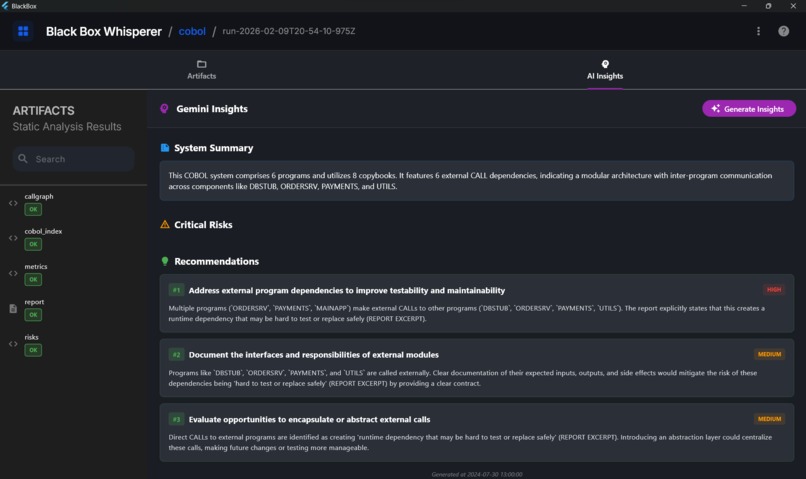The height and width of the screenshot is (479, 806).
Task: Click the OK badge under cobol_index
Action: (33, 245)
